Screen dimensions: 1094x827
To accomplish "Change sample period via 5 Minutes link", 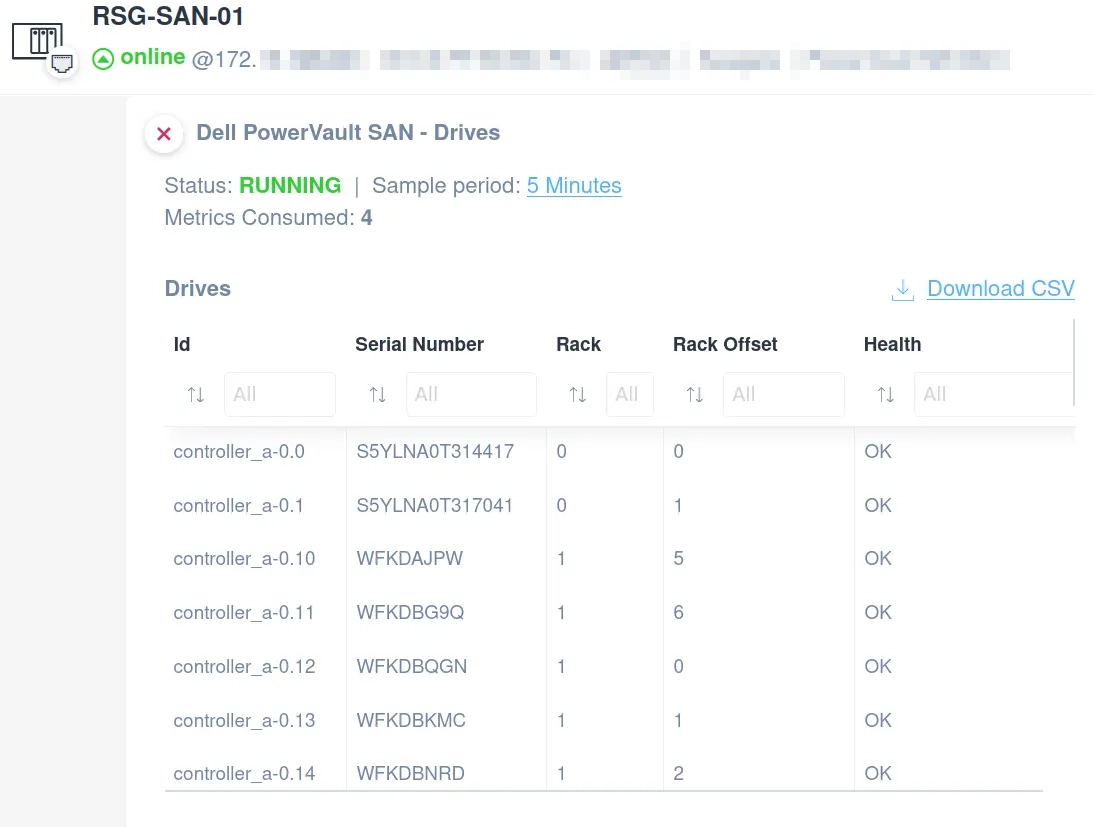I will 574,185.
